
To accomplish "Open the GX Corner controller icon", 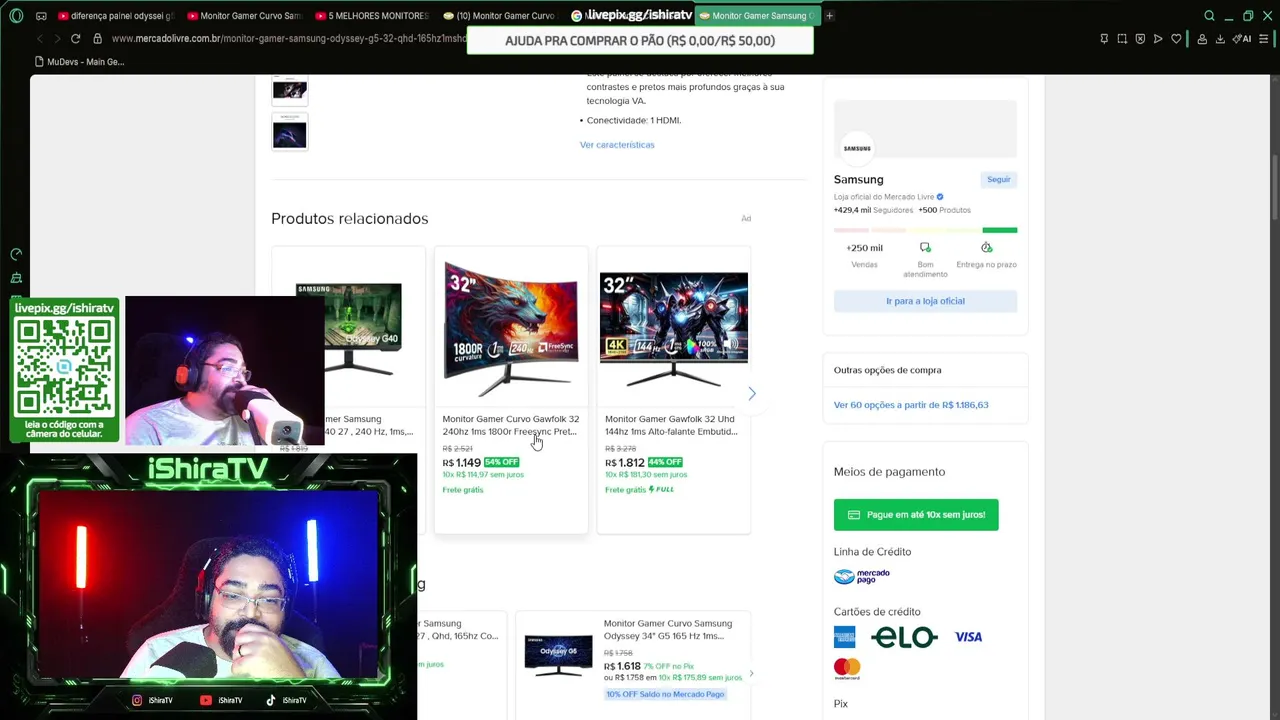I will [x=41, y=16].
